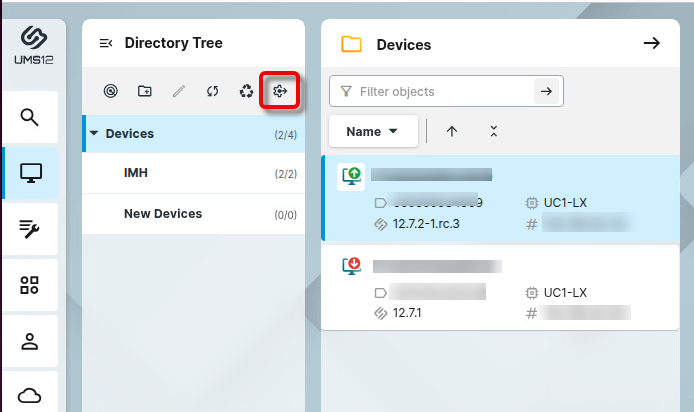Click the refresh icon in Directory Tree toolbar
Screen dimensions: 694x412
pyautogui.click(x=212, y=92)
